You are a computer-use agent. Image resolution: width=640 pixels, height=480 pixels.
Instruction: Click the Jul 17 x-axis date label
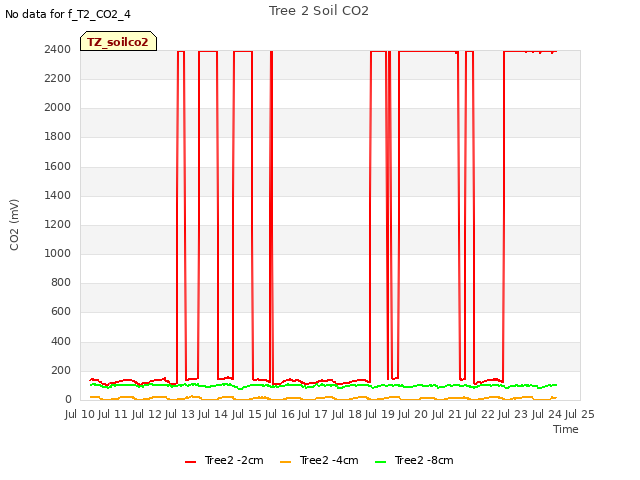[x=314, y=414]
